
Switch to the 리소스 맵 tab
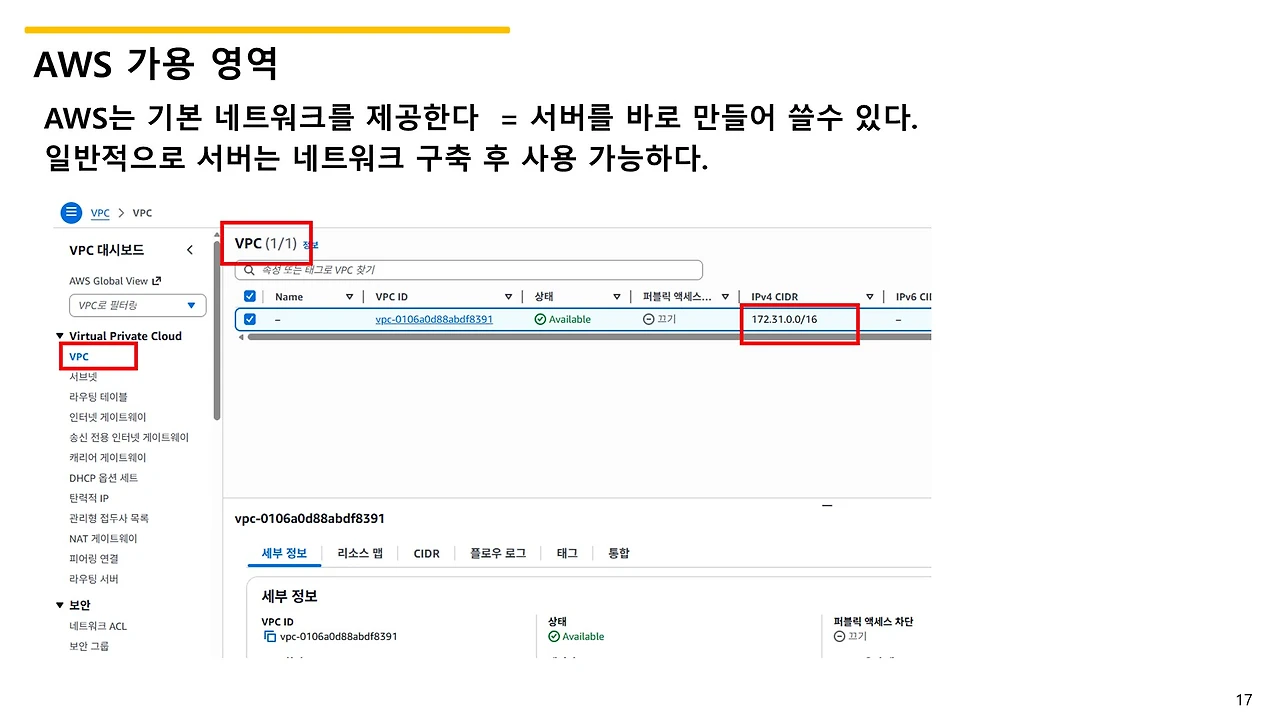(360, 553)
